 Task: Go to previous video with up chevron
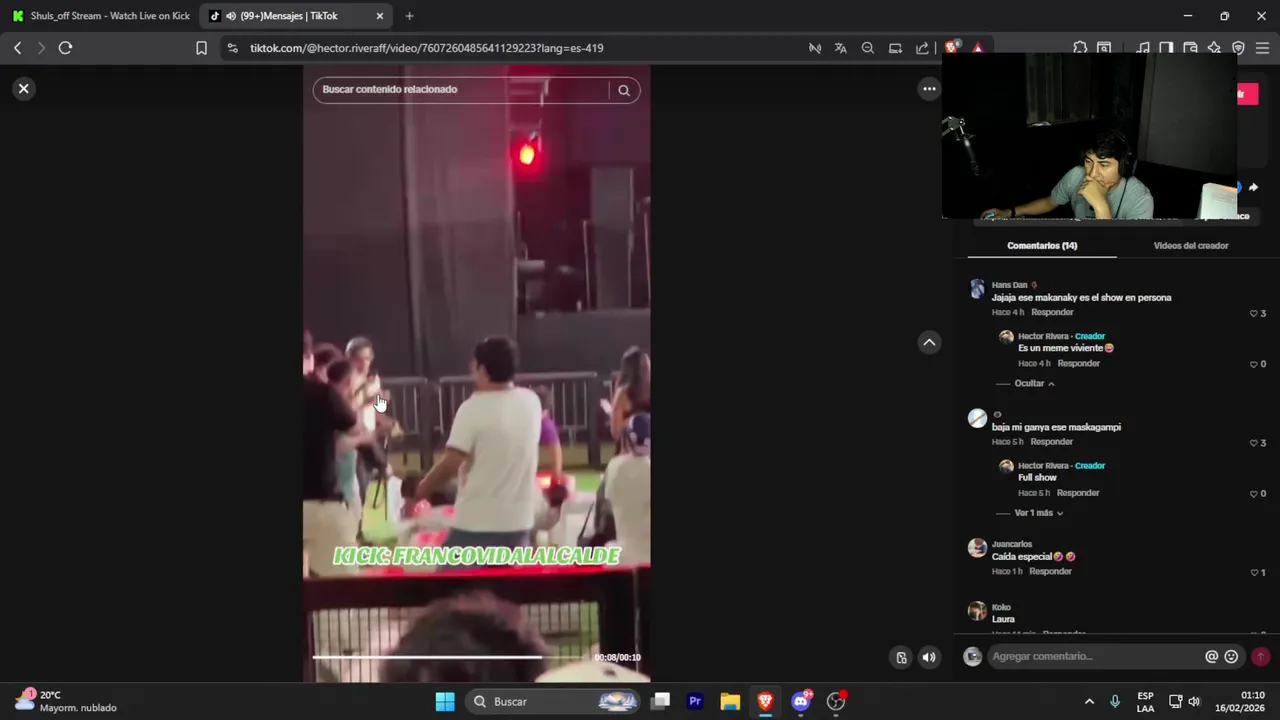click(929, 342)
